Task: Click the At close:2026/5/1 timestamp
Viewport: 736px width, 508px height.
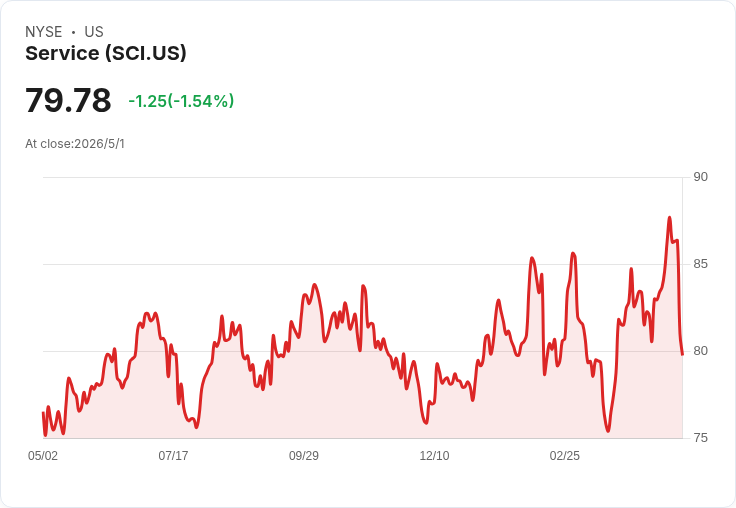Action: [x=75, y=144]
